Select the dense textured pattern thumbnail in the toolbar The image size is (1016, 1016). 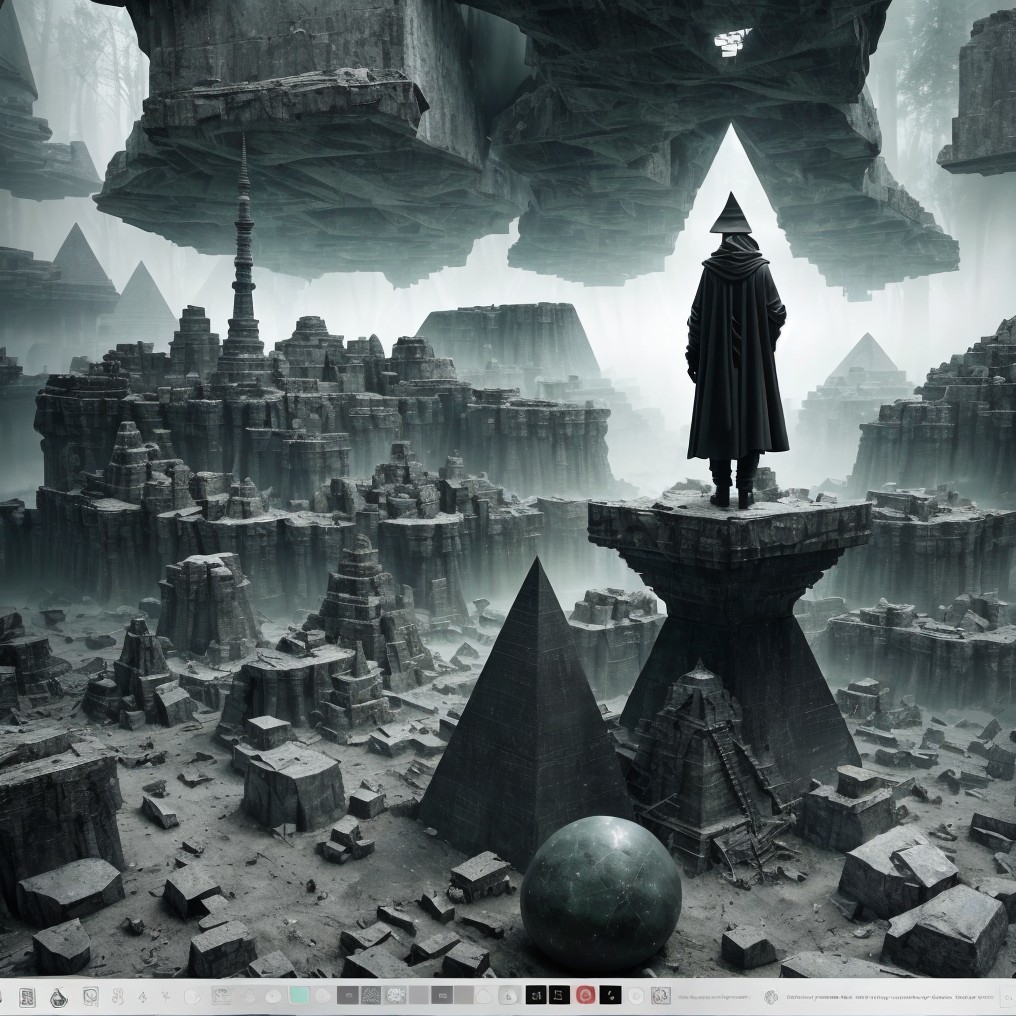[371, 996]
